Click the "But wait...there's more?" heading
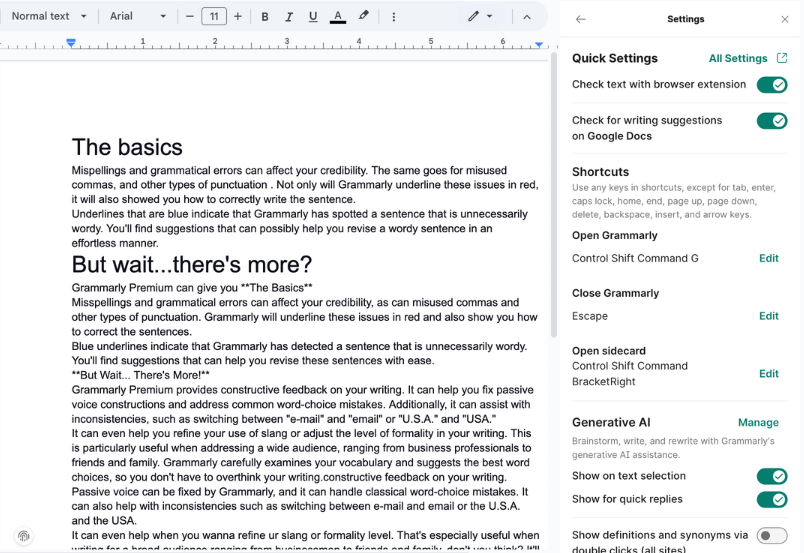This screenshot has width=804, height=553. 192,265
